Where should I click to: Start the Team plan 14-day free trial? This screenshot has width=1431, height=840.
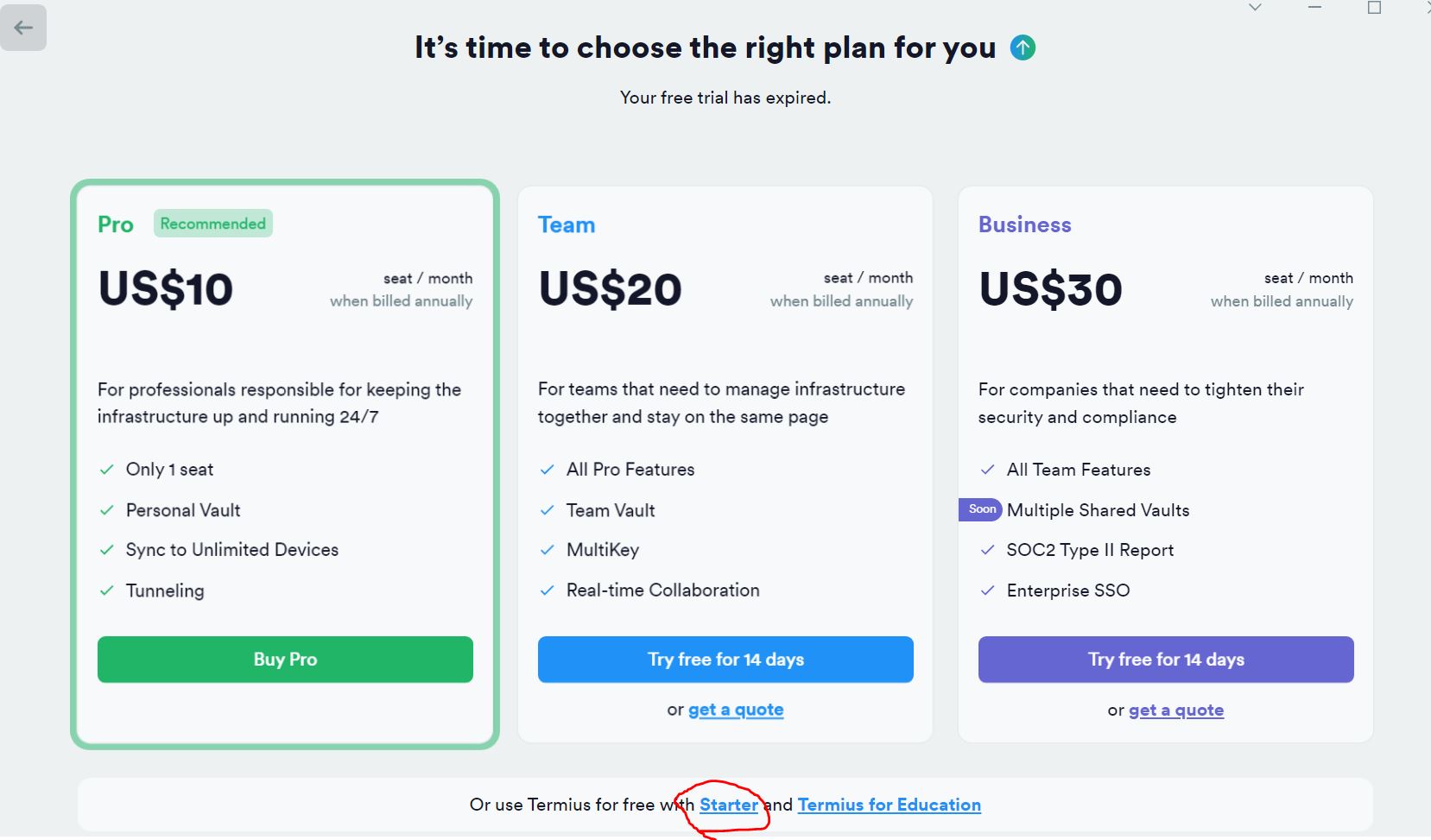pyautogui.click(x=725, y=660)
